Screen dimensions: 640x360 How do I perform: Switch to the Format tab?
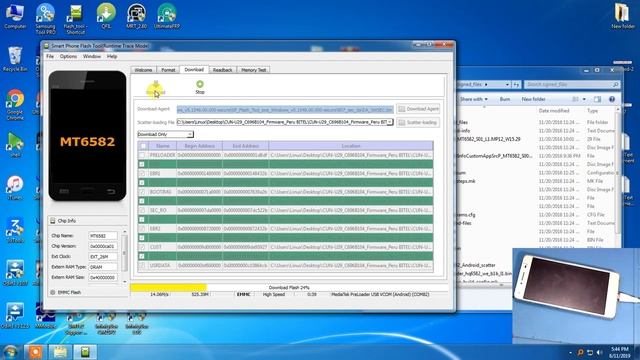point(168,70)
